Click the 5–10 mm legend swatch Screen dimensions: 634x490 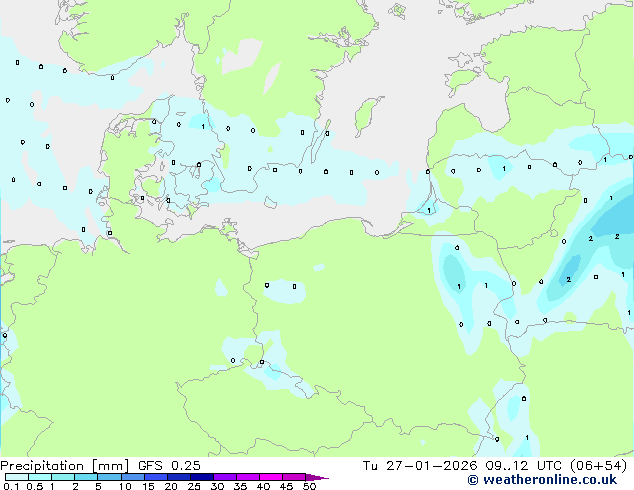(x=109, y=477)
